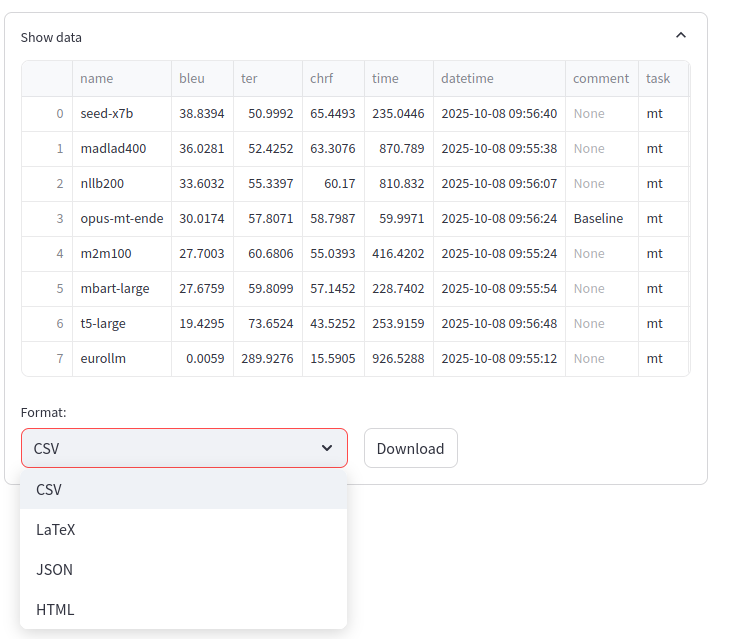729x639 pixels.
Task: Open the Format dropdown arrow
Action: pos(327,448)
